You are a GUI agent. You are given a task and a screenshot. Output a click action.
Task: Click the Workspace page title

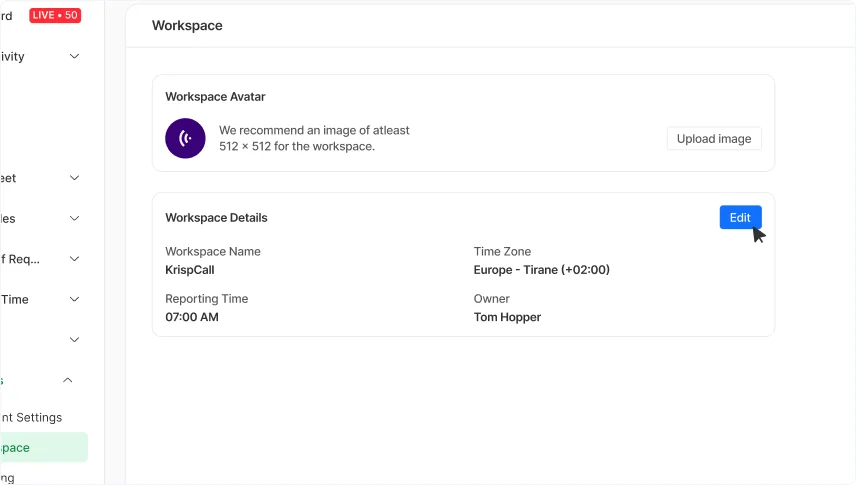tap(187, 25)
